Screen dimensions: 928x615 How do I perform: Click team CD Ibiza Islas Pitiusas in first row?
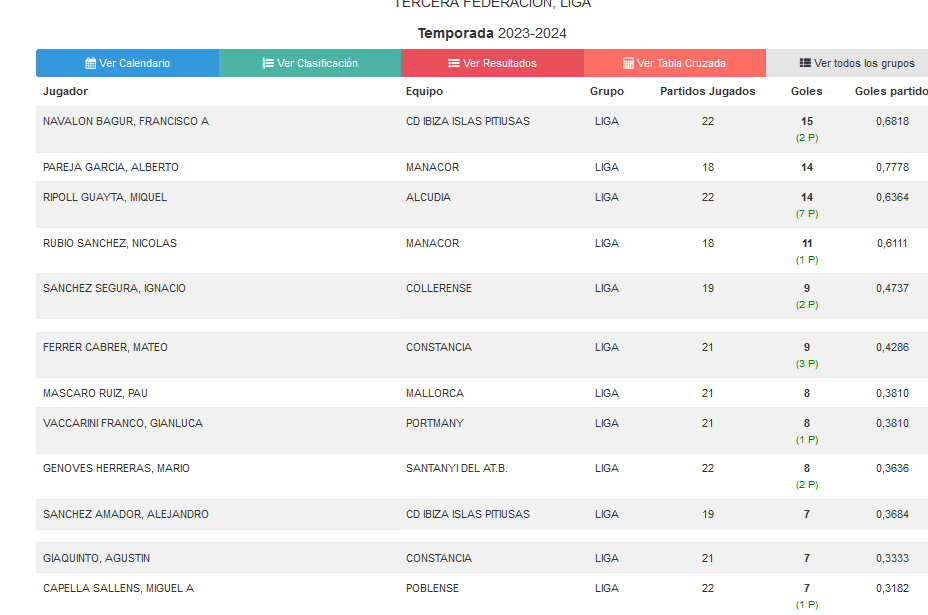coord(468,121)
